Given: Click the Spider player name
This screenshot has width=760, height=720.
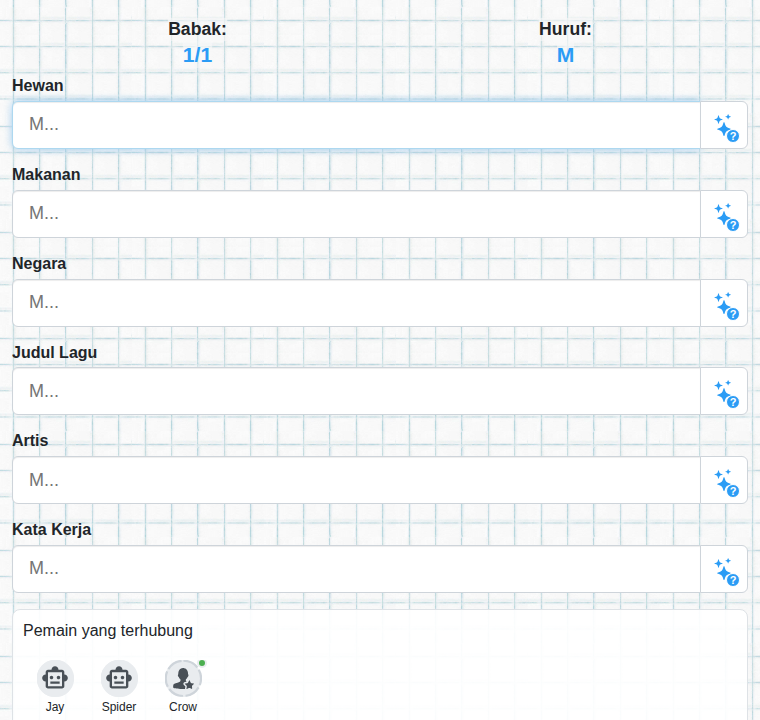Looking at the screenshot, I should (x=119, y=707).
